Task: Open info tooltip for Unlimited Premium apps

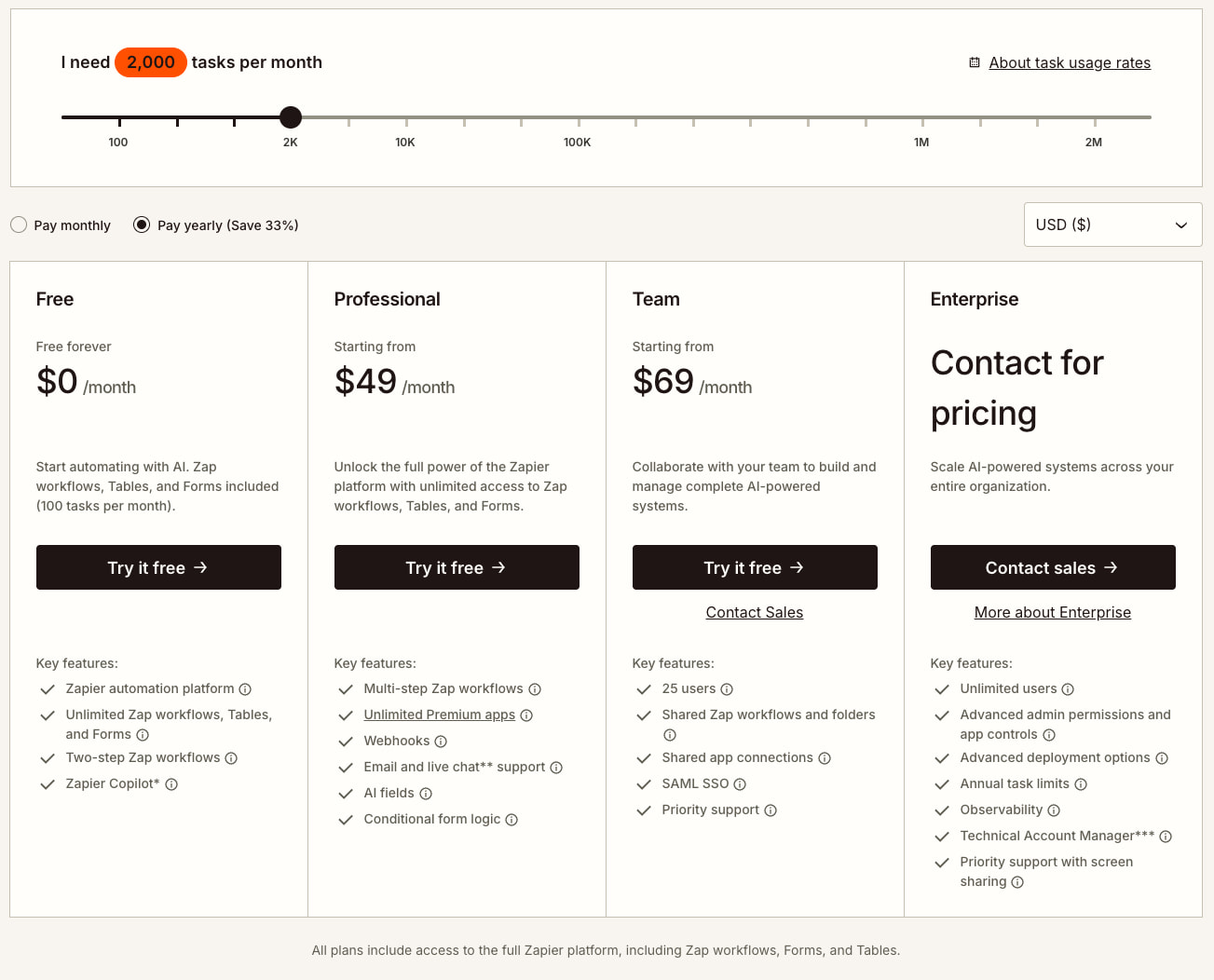Action: (x=526, y=715)
